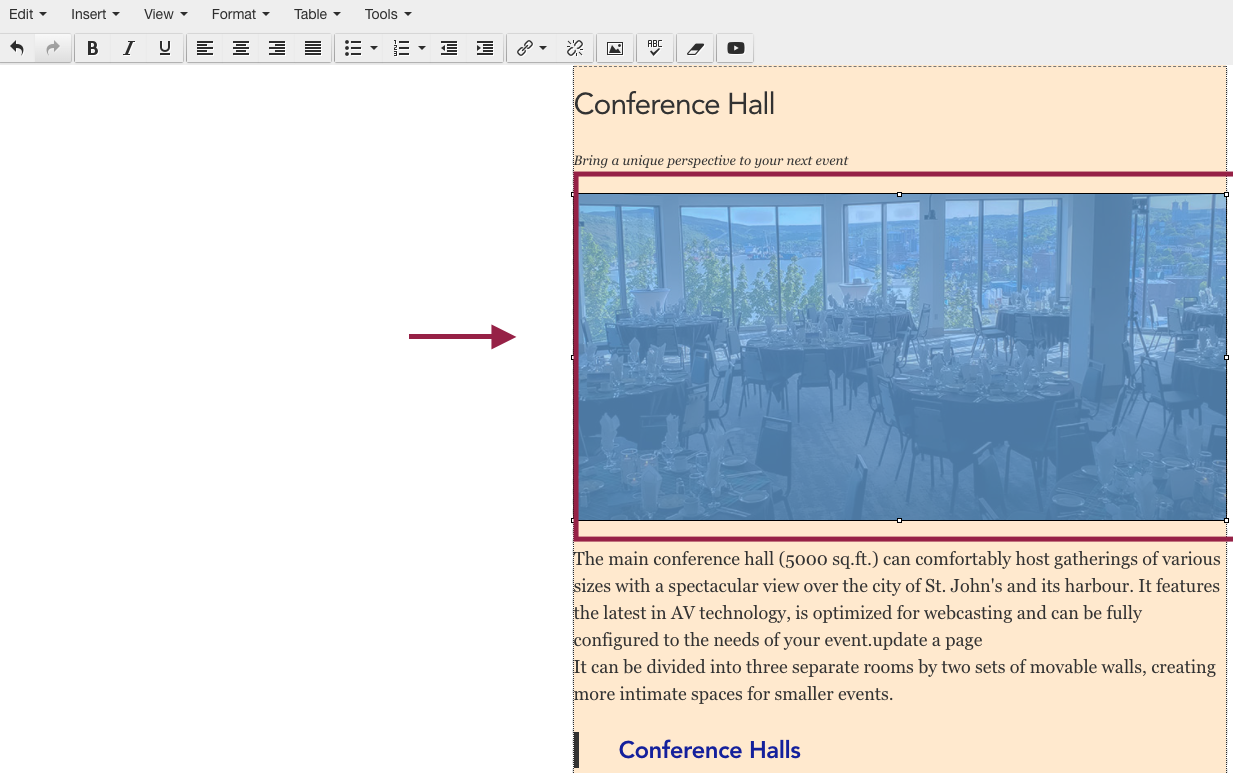Open the Tools menu
Image resolution: width=1233 pixels, height=773 pixels.
pyautogui.click(x=388, y=14)
